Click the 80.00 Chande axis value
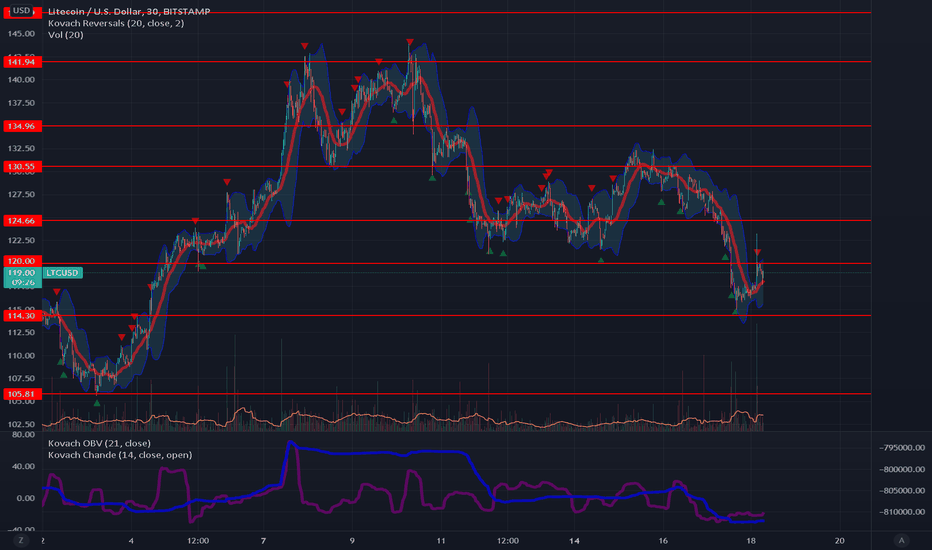The image size is (932, 550). 24,435
